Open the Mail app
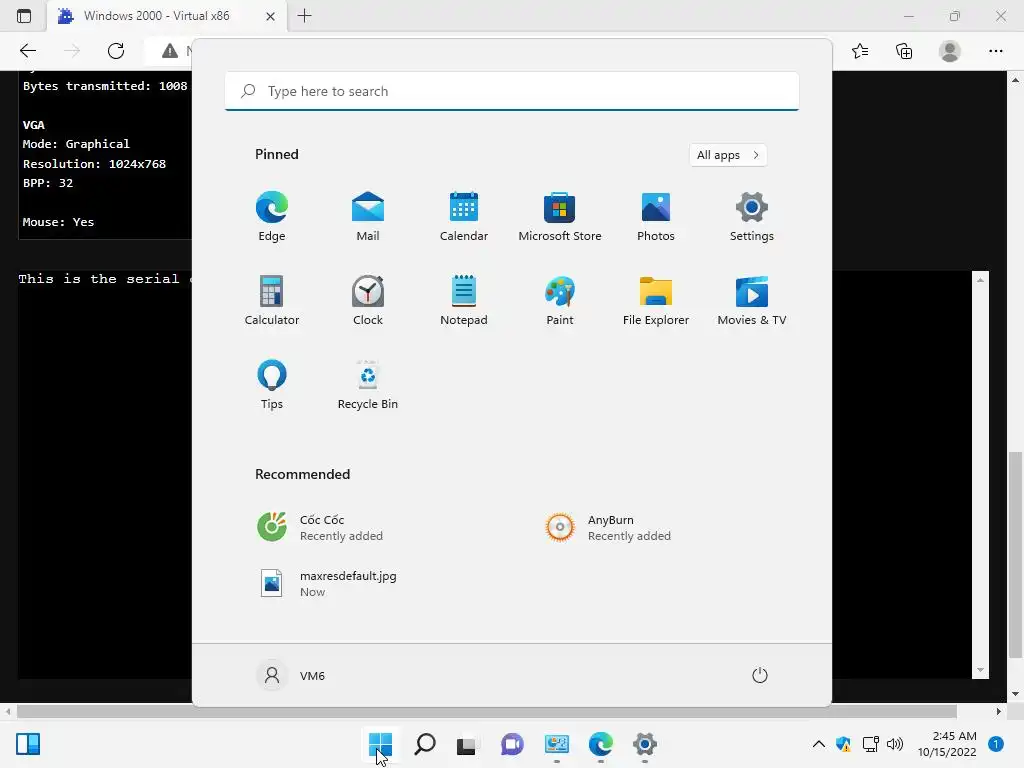 [x=368, y=216]
